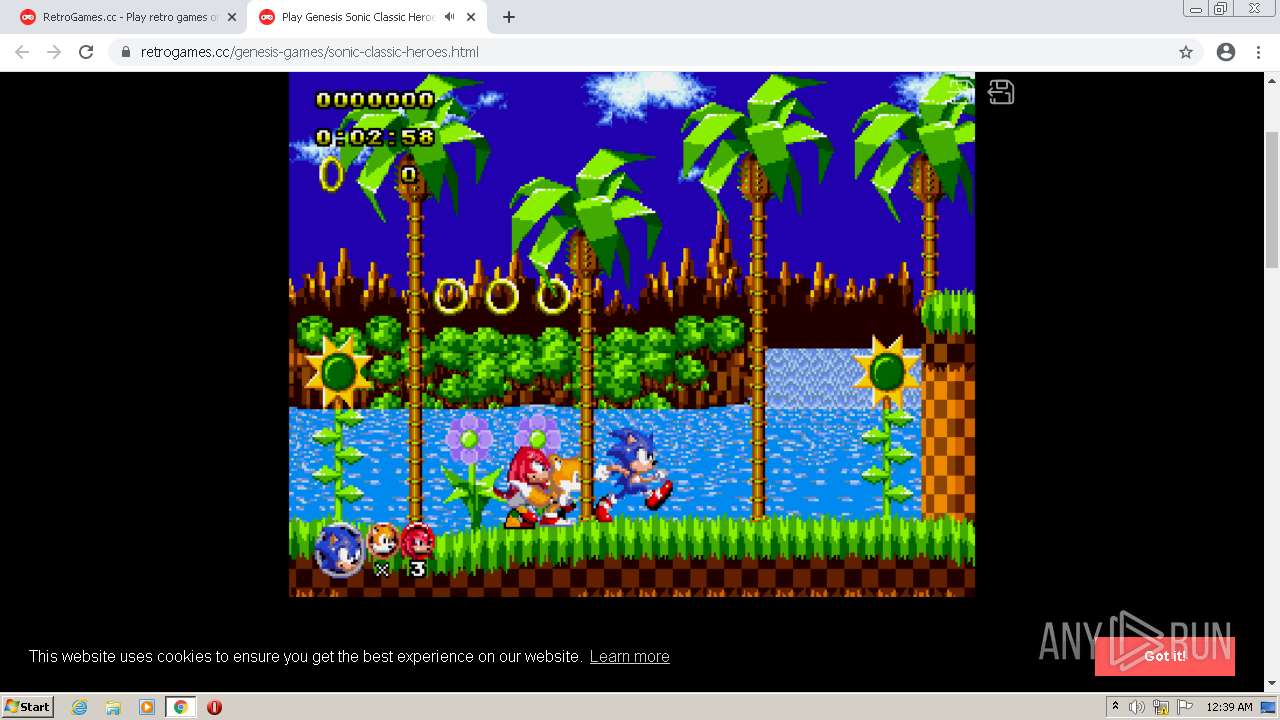Viewport: 1280px width, 720px height.
Task: Bookmark this page with the star icon
Action: click(x=1186, y=52)
